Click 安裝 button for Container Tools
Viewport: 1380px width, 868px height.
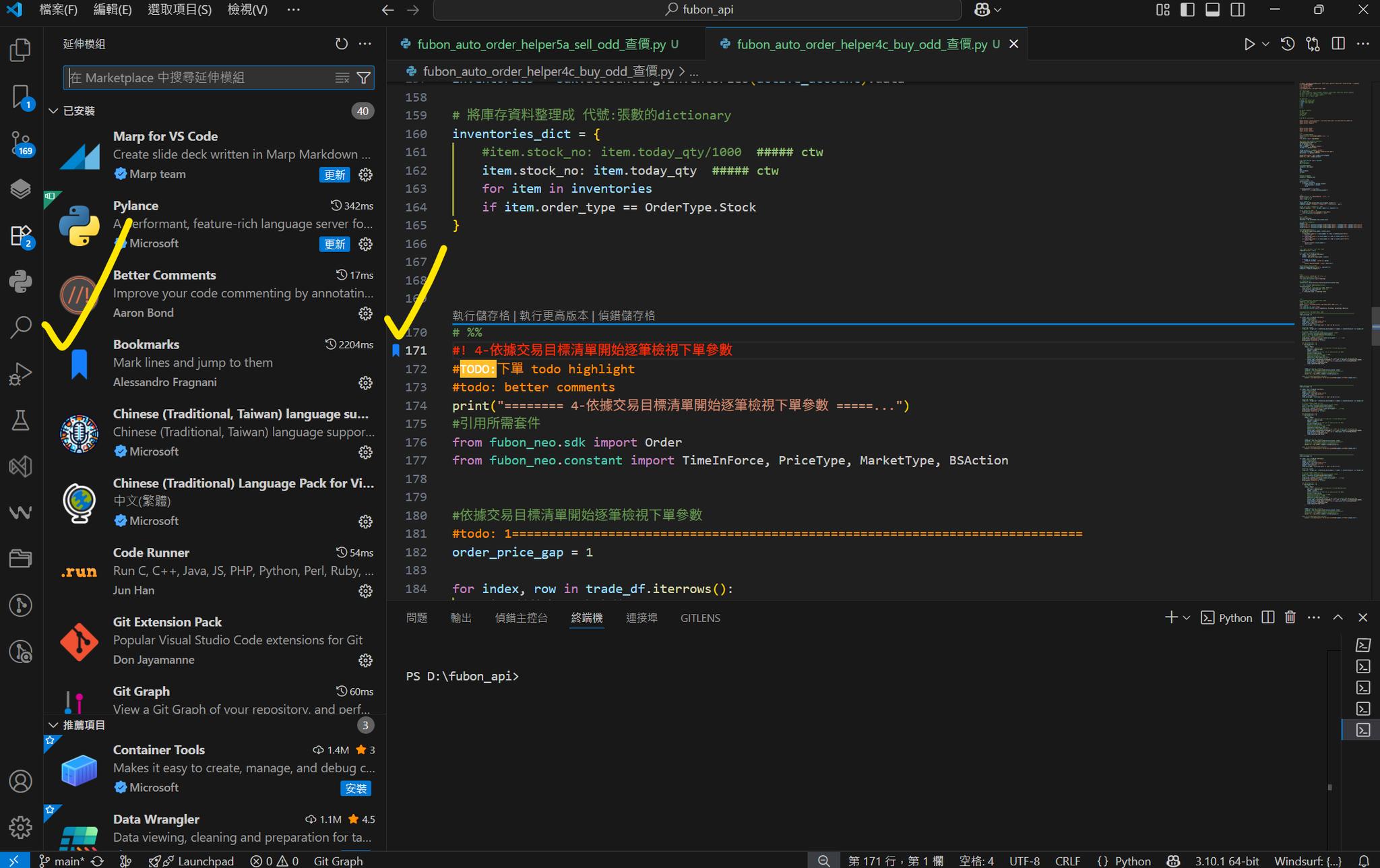356,788
